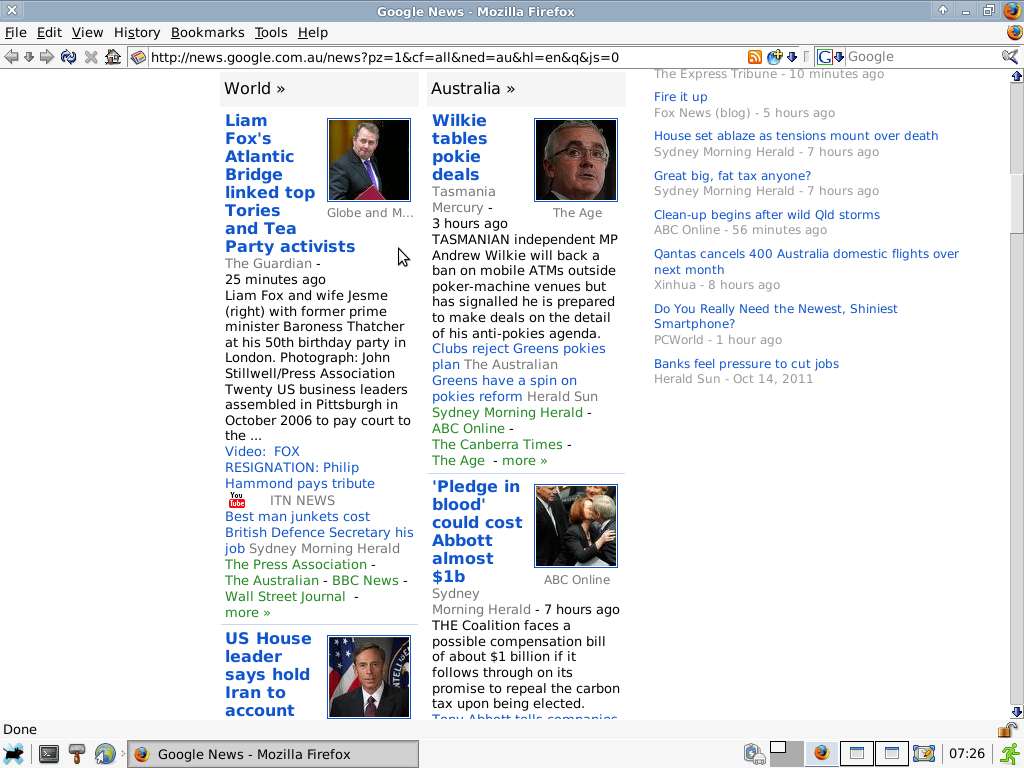Open 'Banks feel pressure to cut jobs' link
The width and height of the screenshot is (1024, 768).
[746, 364]
